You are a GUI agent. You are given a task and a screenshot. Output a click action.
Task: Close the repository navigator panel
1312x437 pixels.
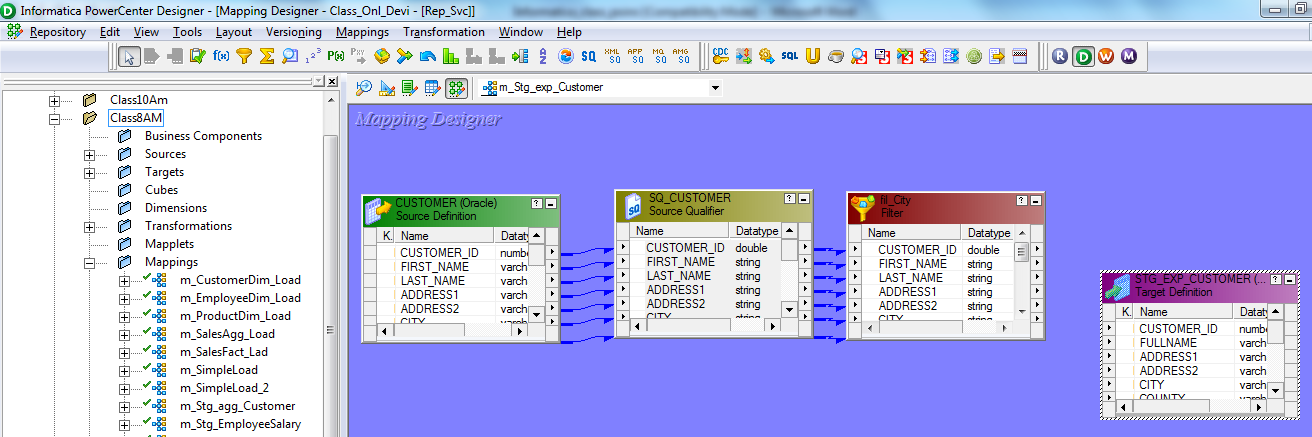pos(332,81)
